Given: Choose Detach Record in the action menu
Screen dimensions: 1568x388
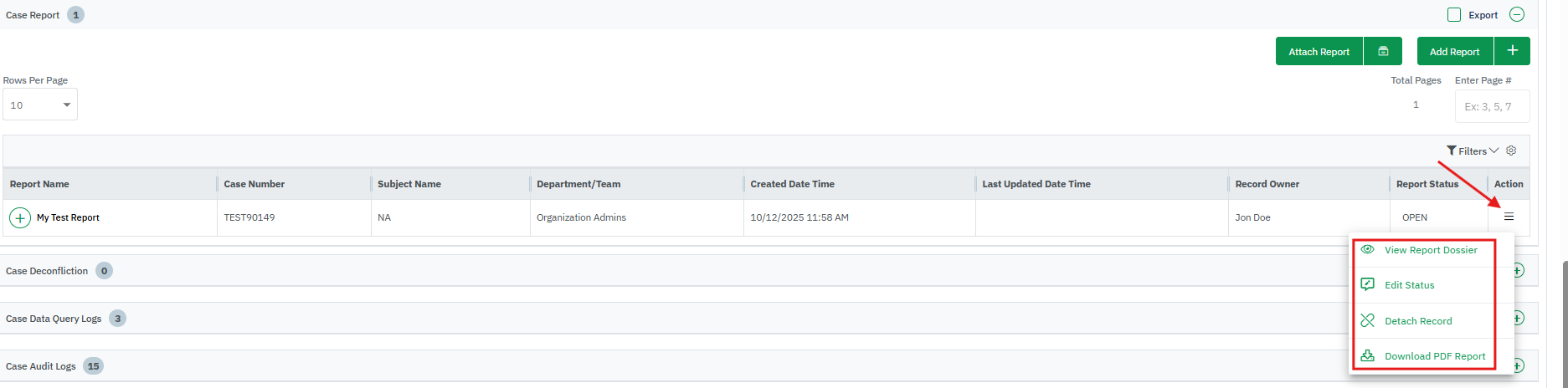Looking at the screenshot, I should coord(1418,321).
